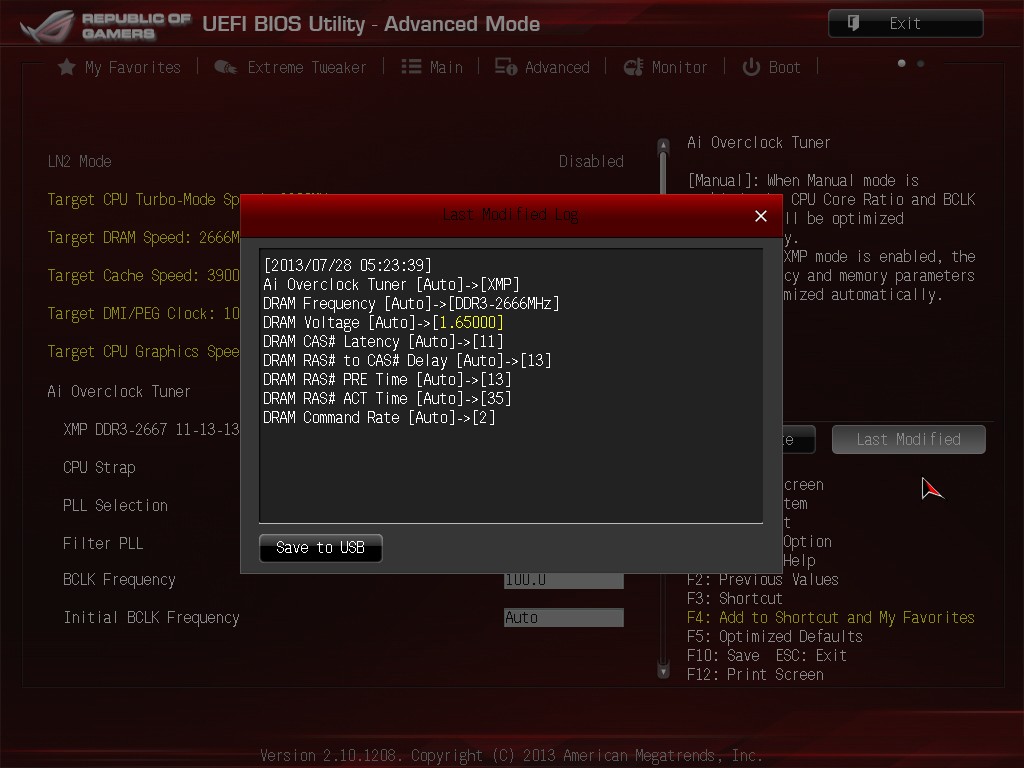Click the scrollbar up arrow
1024x768 pixels.
pos(663,145)
